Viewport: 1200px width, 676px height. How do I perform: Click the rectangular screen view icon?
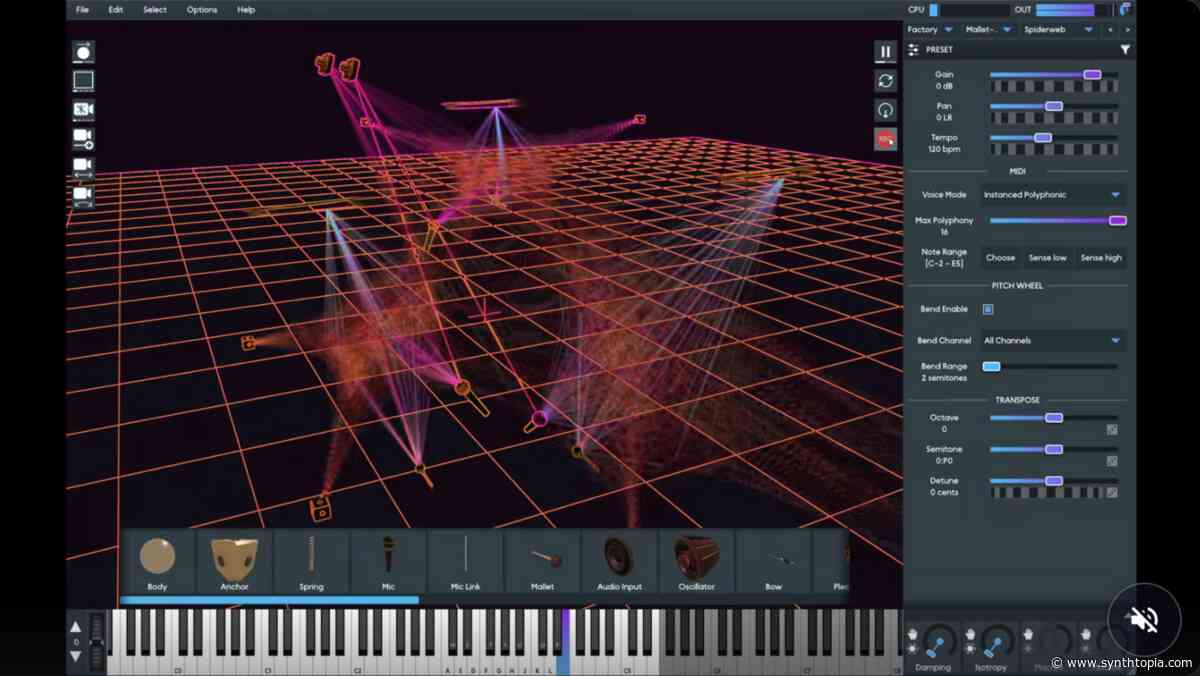(83, 81)
